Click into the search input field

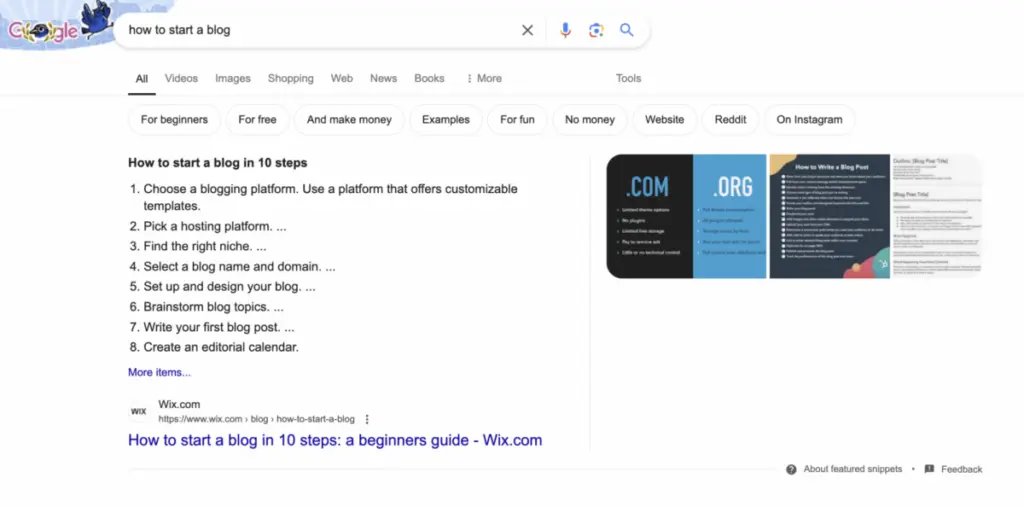click(x=320, y=30)
